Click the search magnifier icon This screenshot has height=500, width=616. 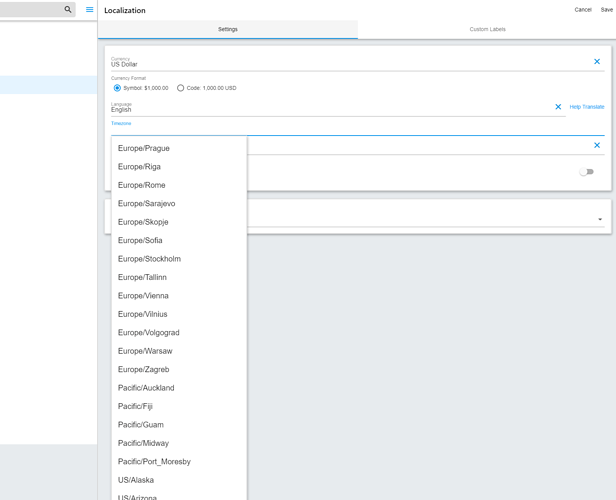(x=68, y=9)
